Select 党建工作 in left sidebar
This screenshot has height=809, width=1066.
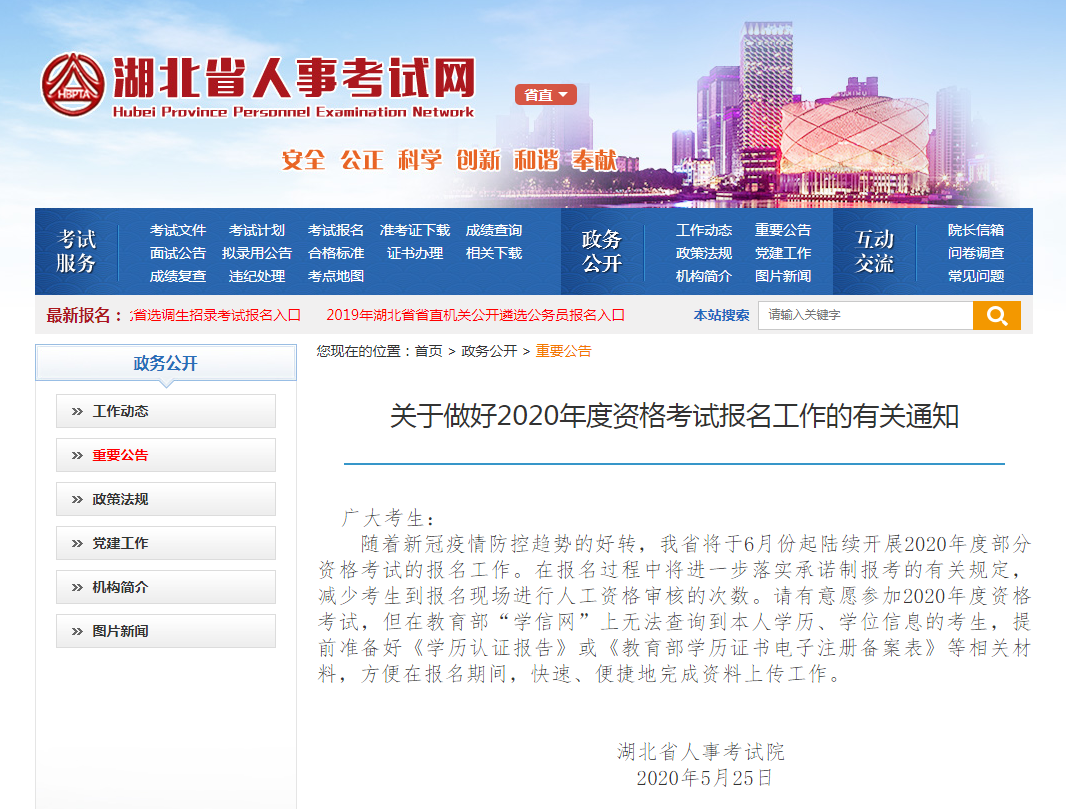(166, 543)
